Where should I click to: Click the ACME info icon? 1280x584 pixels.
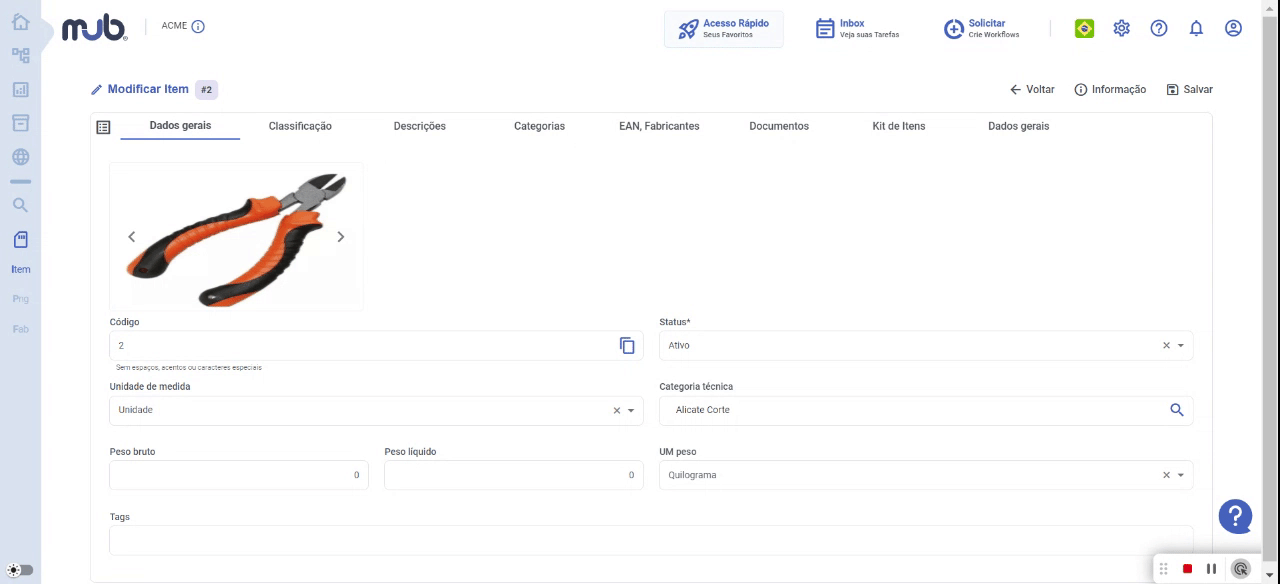(x=198, y=26)
